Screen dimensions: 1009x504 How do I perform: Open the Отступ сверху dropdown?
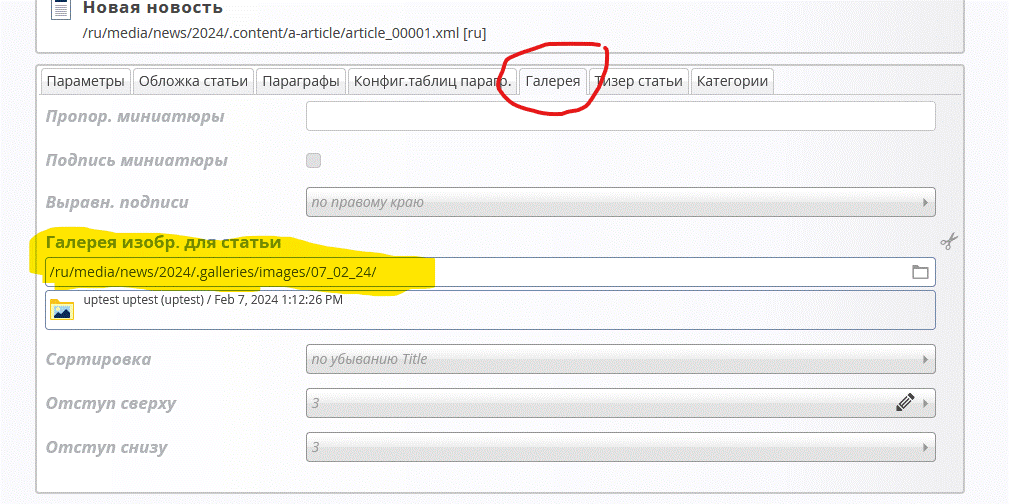point(600,403)
